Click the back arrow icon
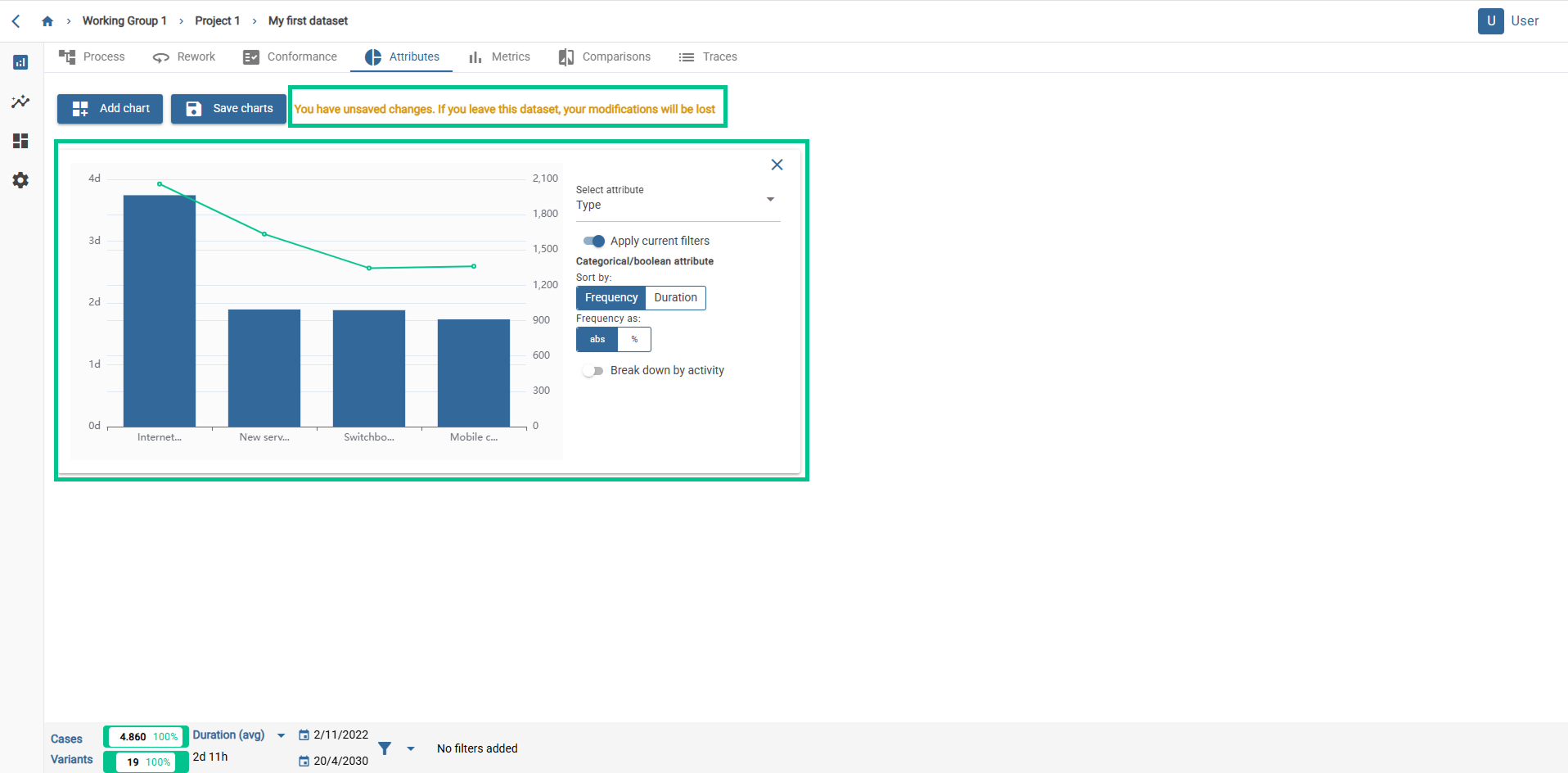1568x773 pixels. point(16,21)
